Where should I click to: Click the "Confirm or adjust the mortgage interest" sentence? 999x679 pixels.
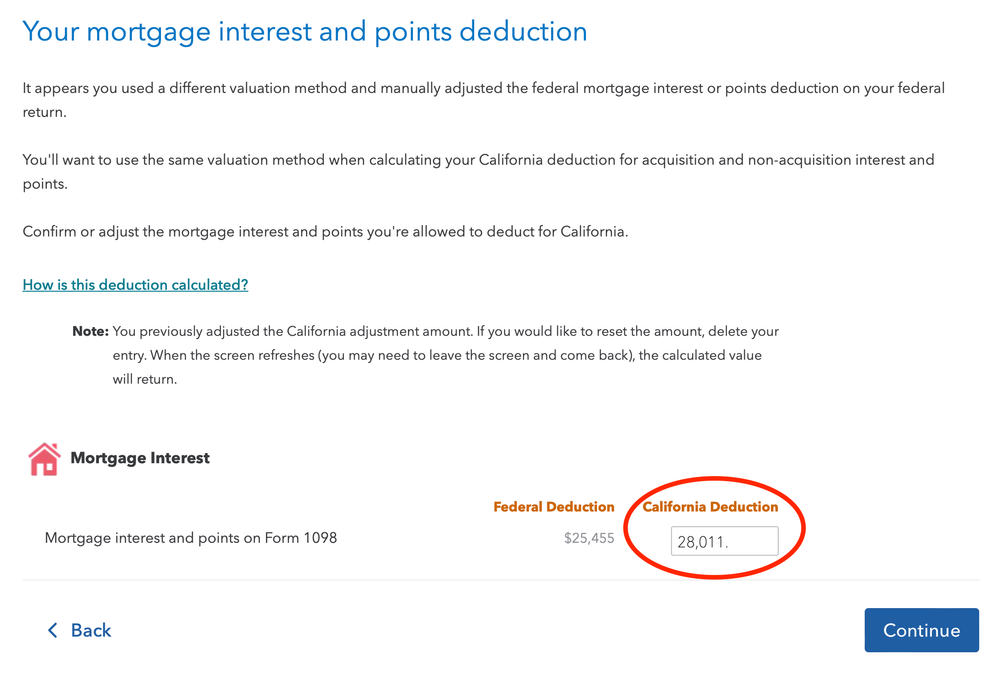325,232
